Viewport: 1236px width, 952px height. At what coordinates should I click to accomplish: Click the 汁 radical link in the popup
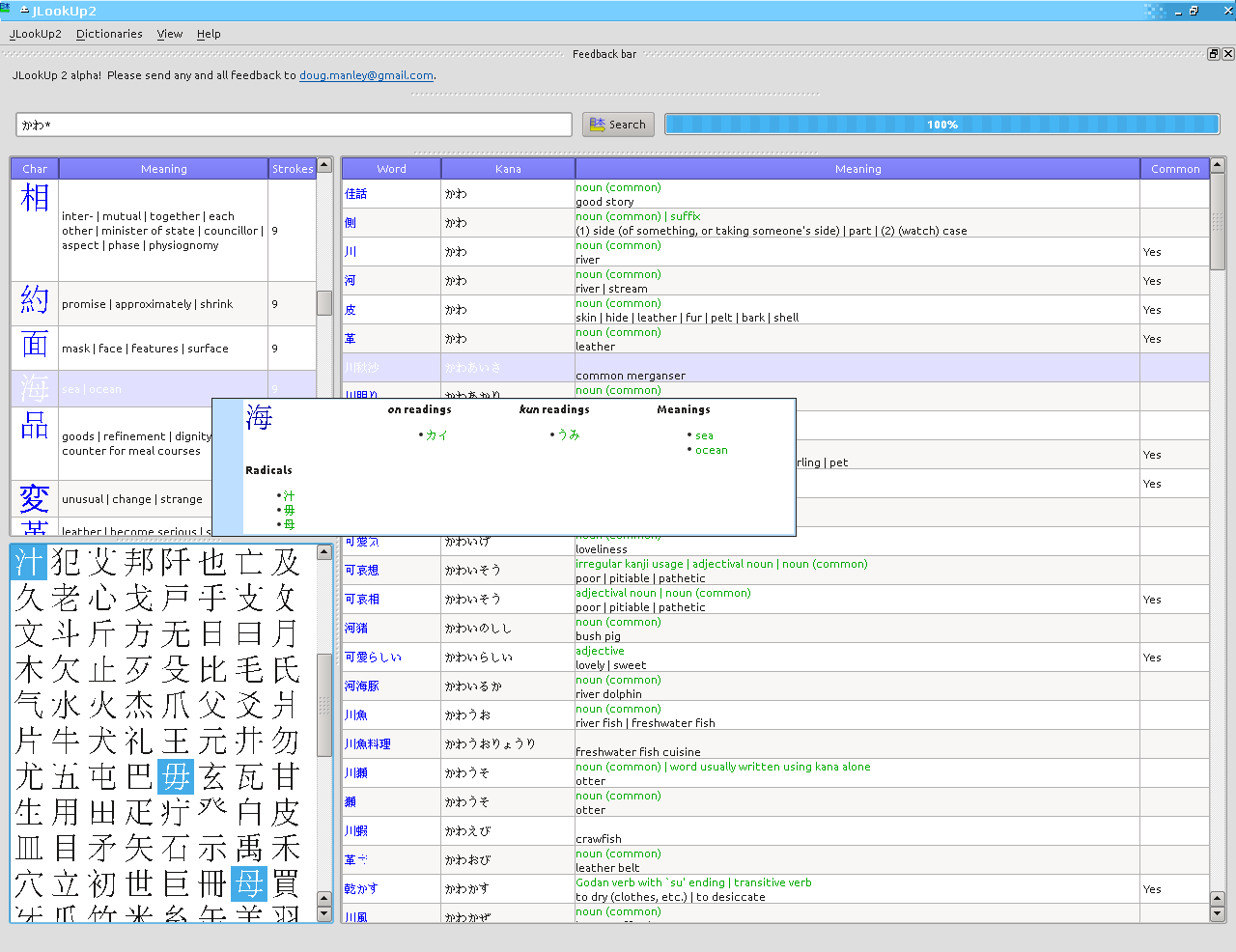coord(289,495)
